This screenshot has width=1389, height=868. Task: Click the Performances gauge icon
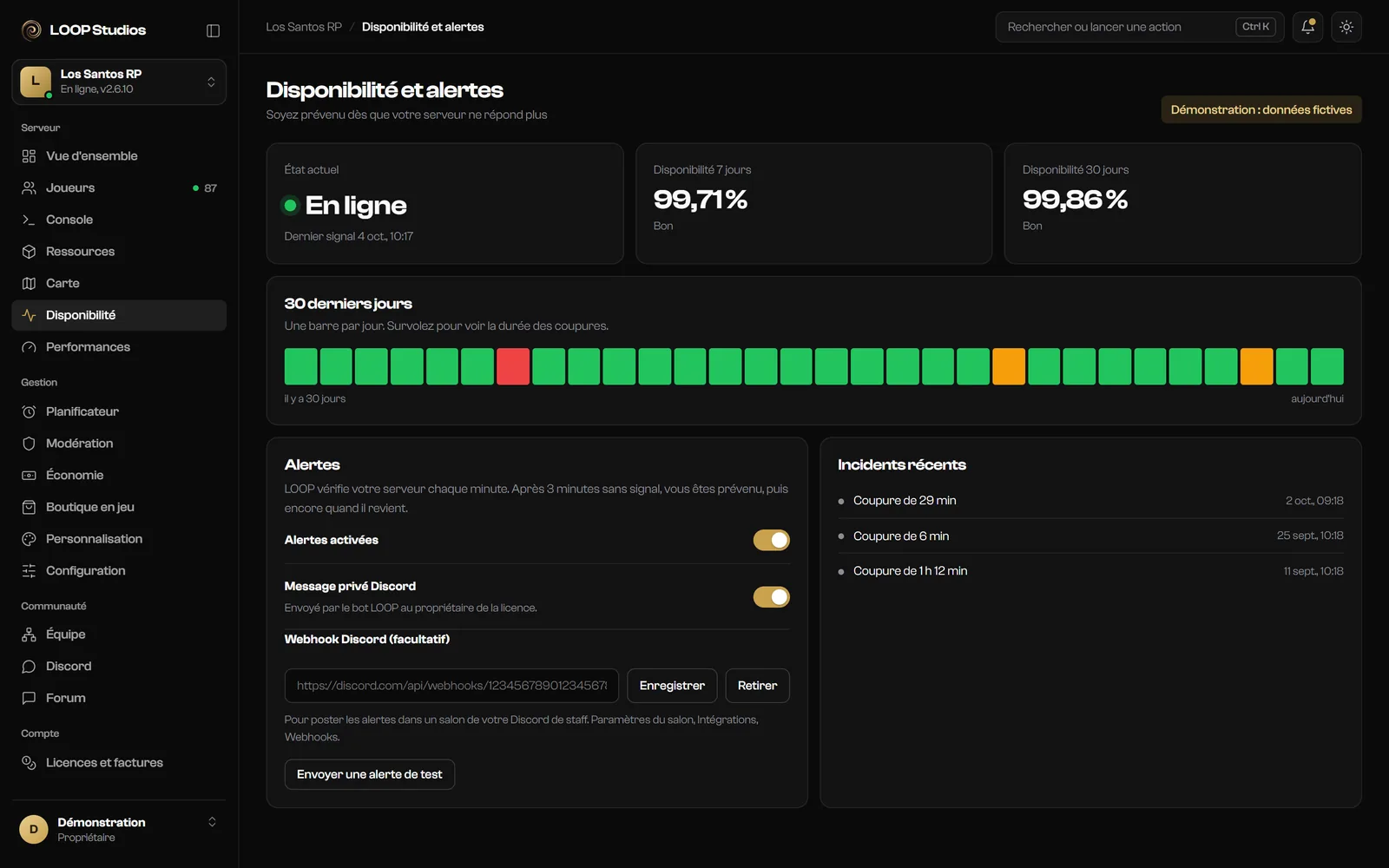(x=29, y=347)
